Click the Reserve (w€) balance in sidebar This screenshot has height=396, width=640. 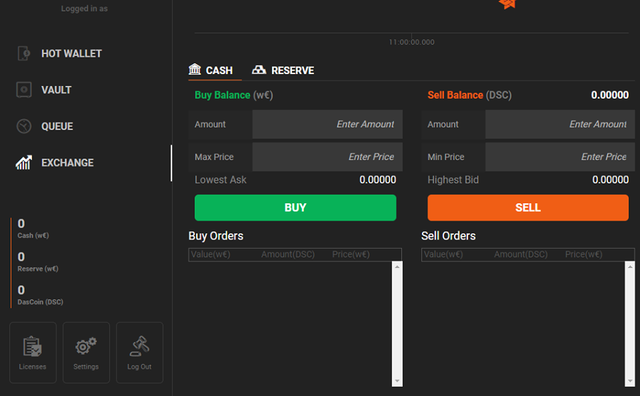coord(38,262)
